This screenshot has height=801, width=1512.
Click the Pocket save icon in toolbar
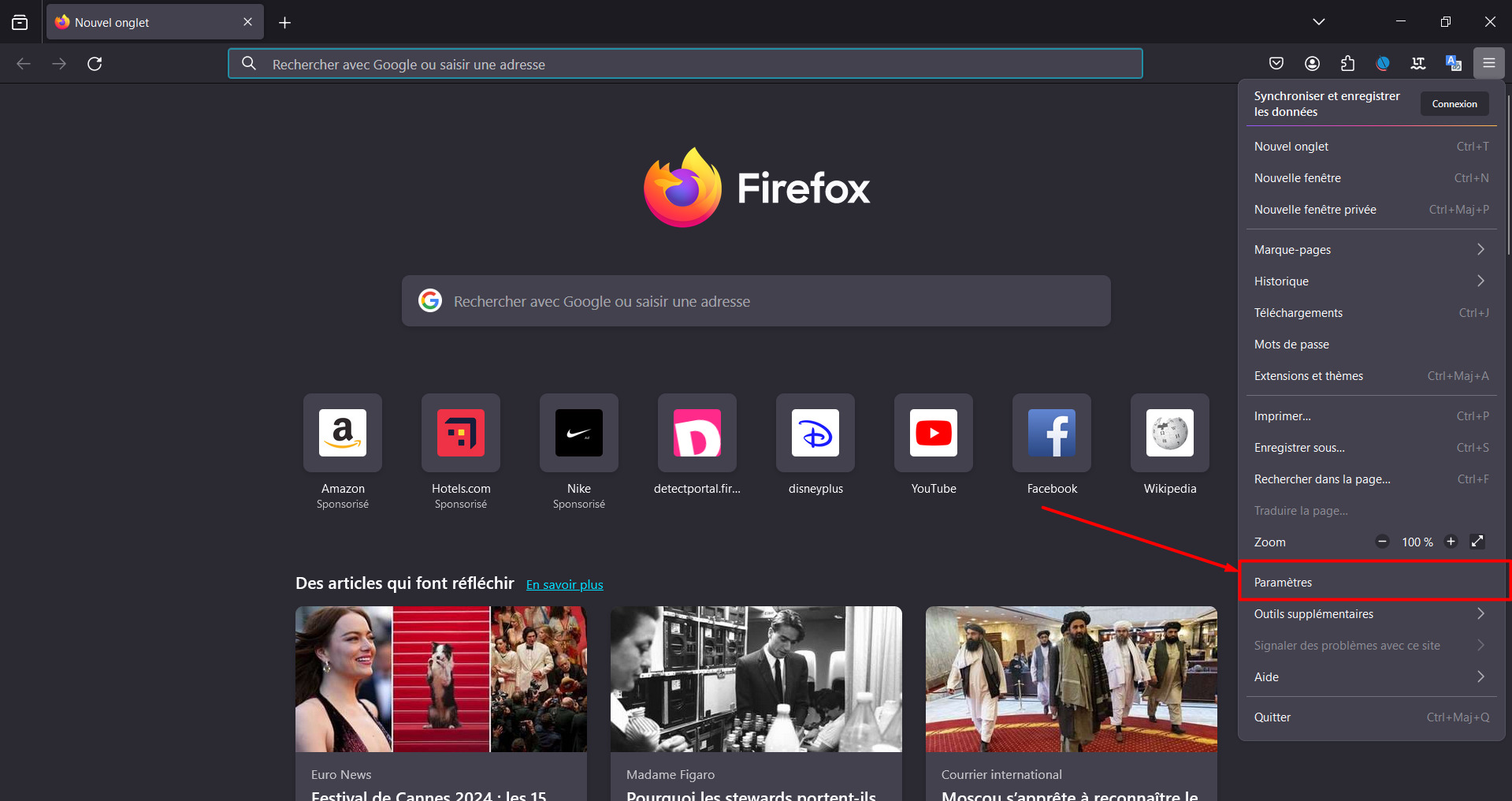pos(1276,63)
